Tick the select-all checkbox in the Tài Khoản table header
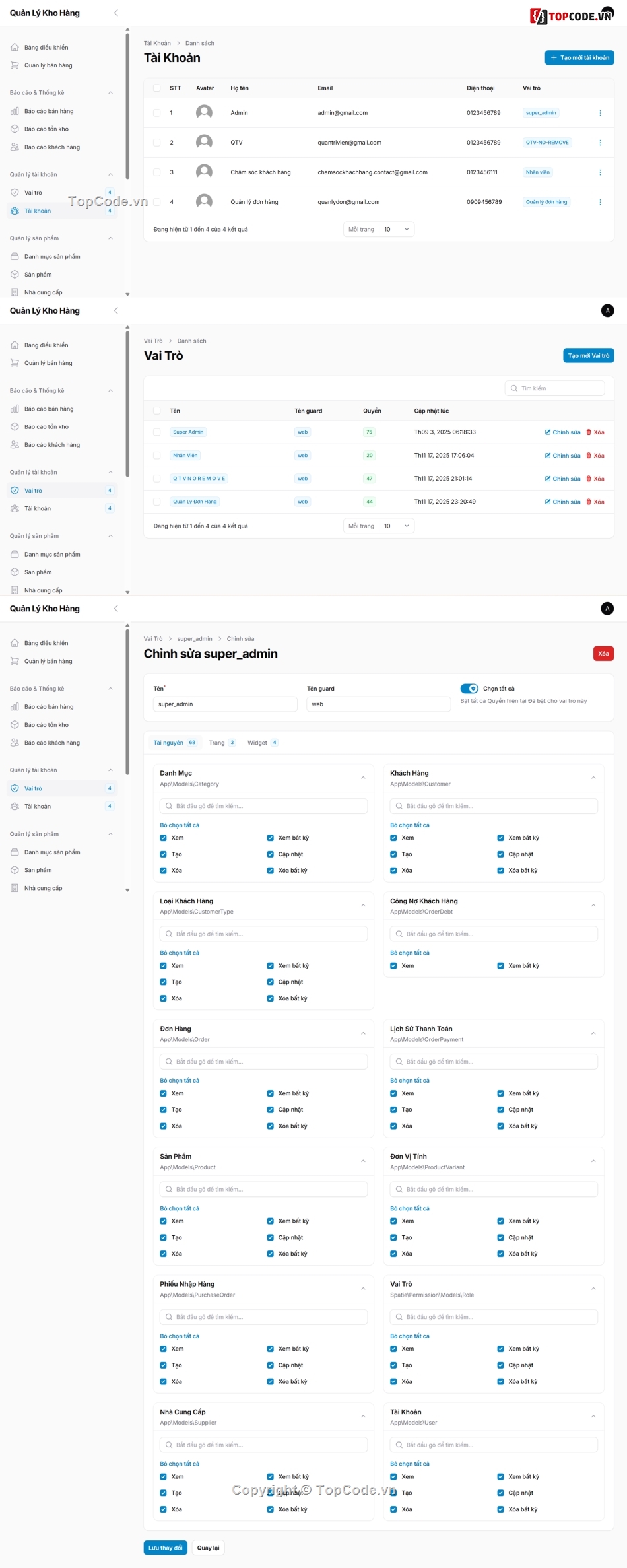Viewport: 627px width, 1568px height. 157,88
